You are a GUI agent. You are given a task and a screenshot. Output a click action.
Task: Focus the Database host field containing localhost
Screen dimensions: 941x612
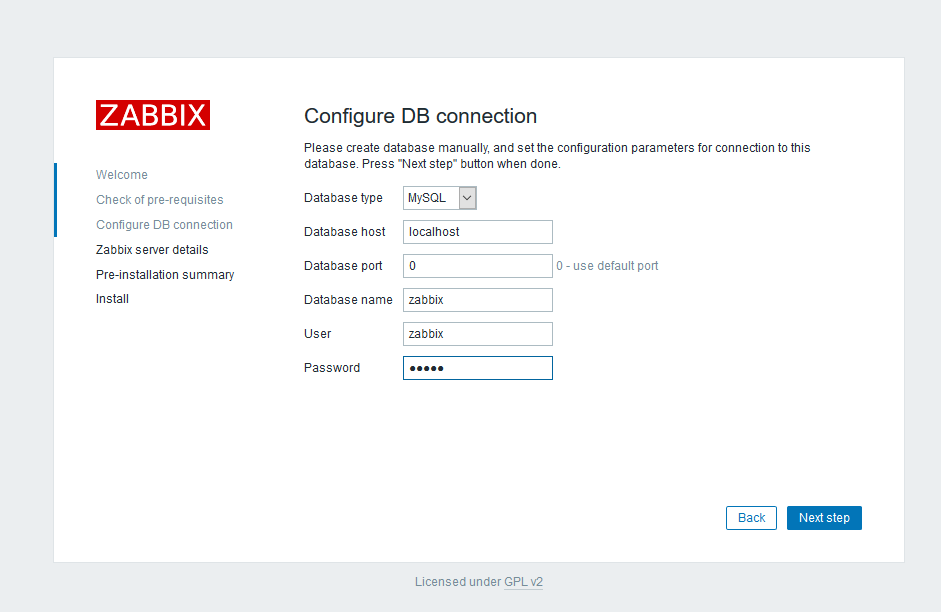[477, 232]
